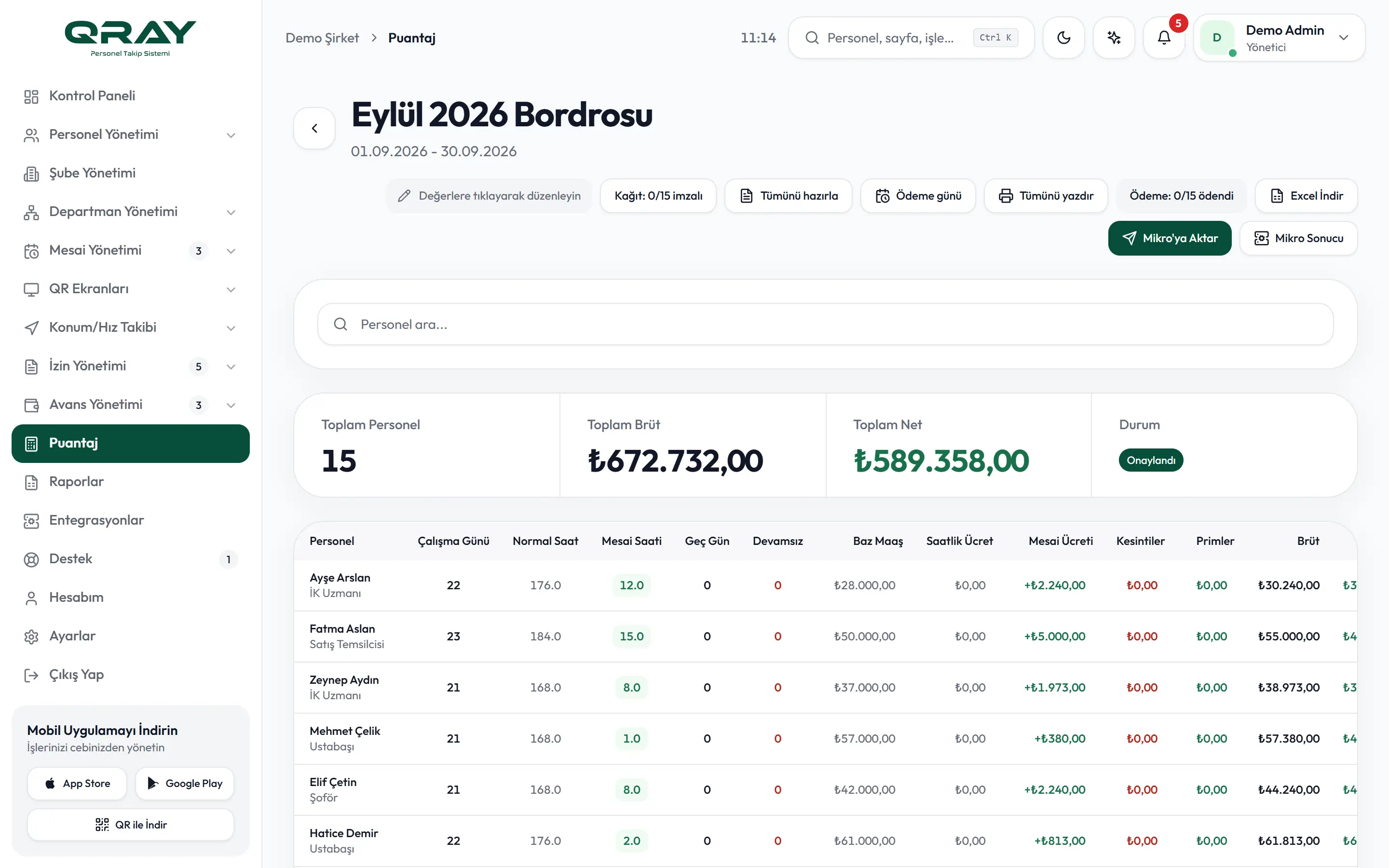Click Tümünü hazırla document button
Viewport: 1389px width, 868px height.
coord(788,196)
